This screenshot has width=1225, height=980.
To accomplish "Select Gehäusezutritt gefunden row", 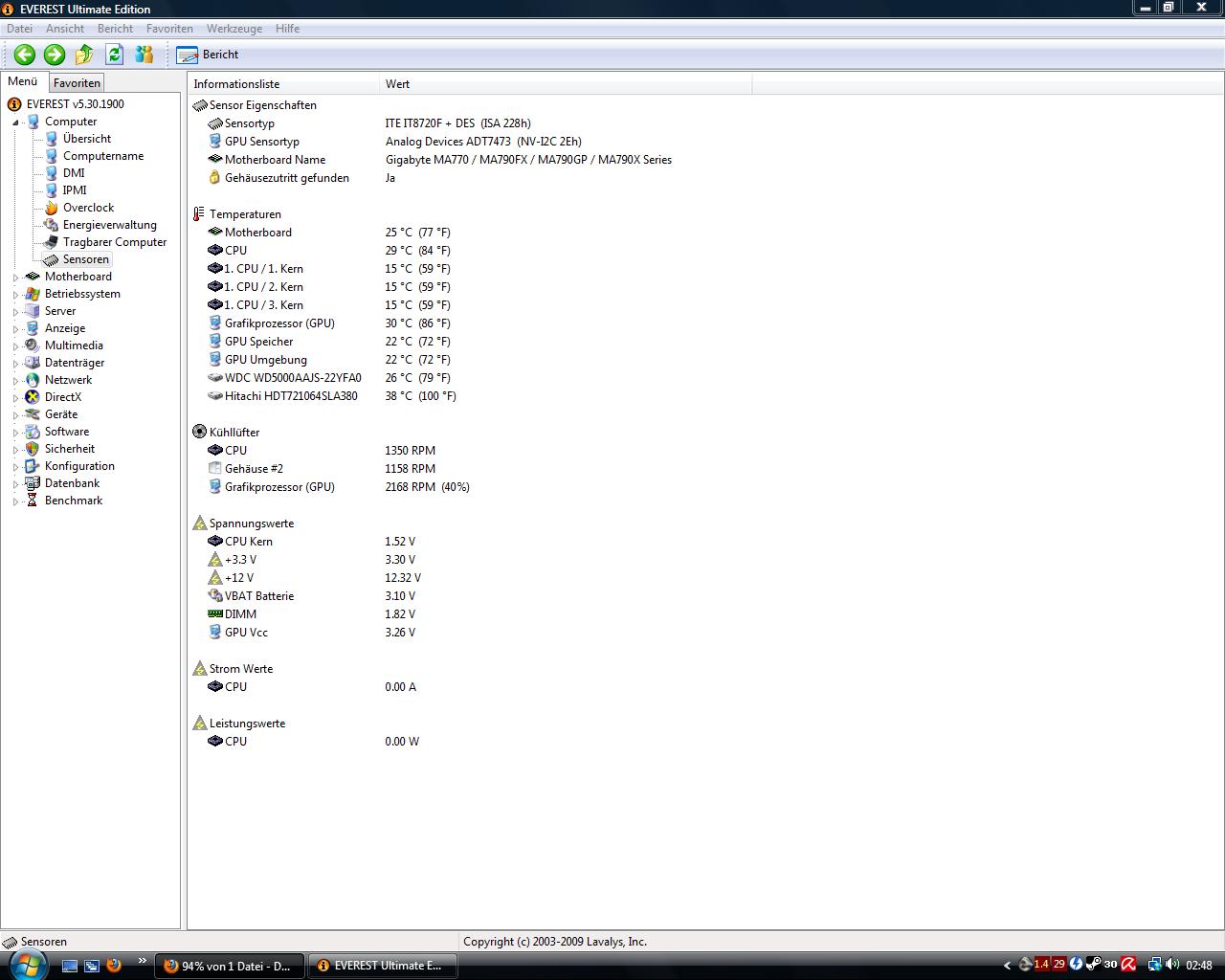I will pos(301,178).
